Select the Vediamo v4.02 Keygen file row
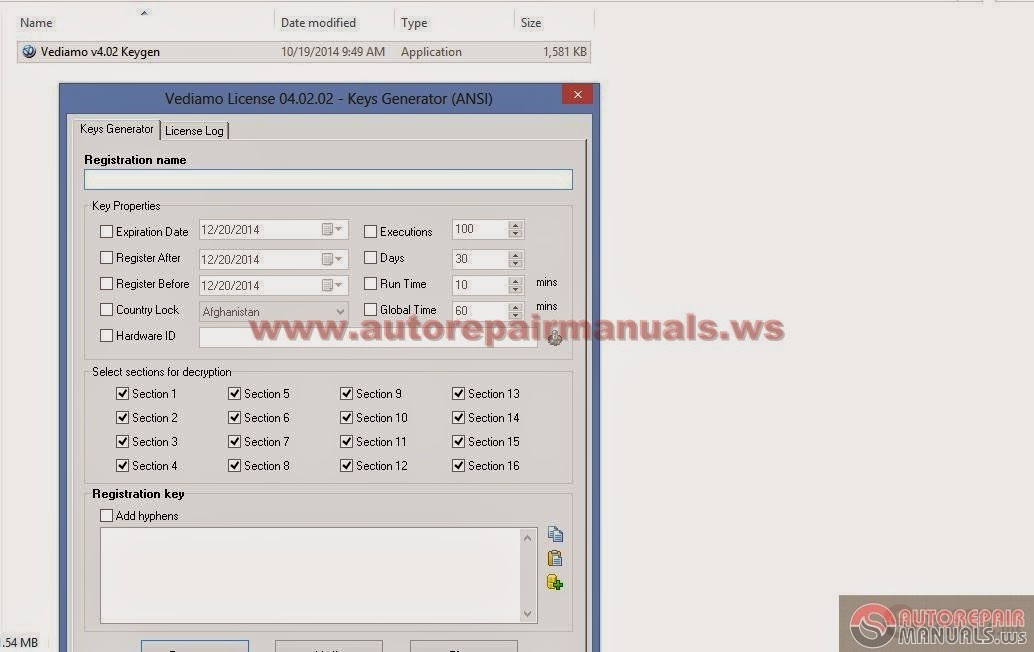The height and width of the screenshot is (652, 1034). point(303,51)
